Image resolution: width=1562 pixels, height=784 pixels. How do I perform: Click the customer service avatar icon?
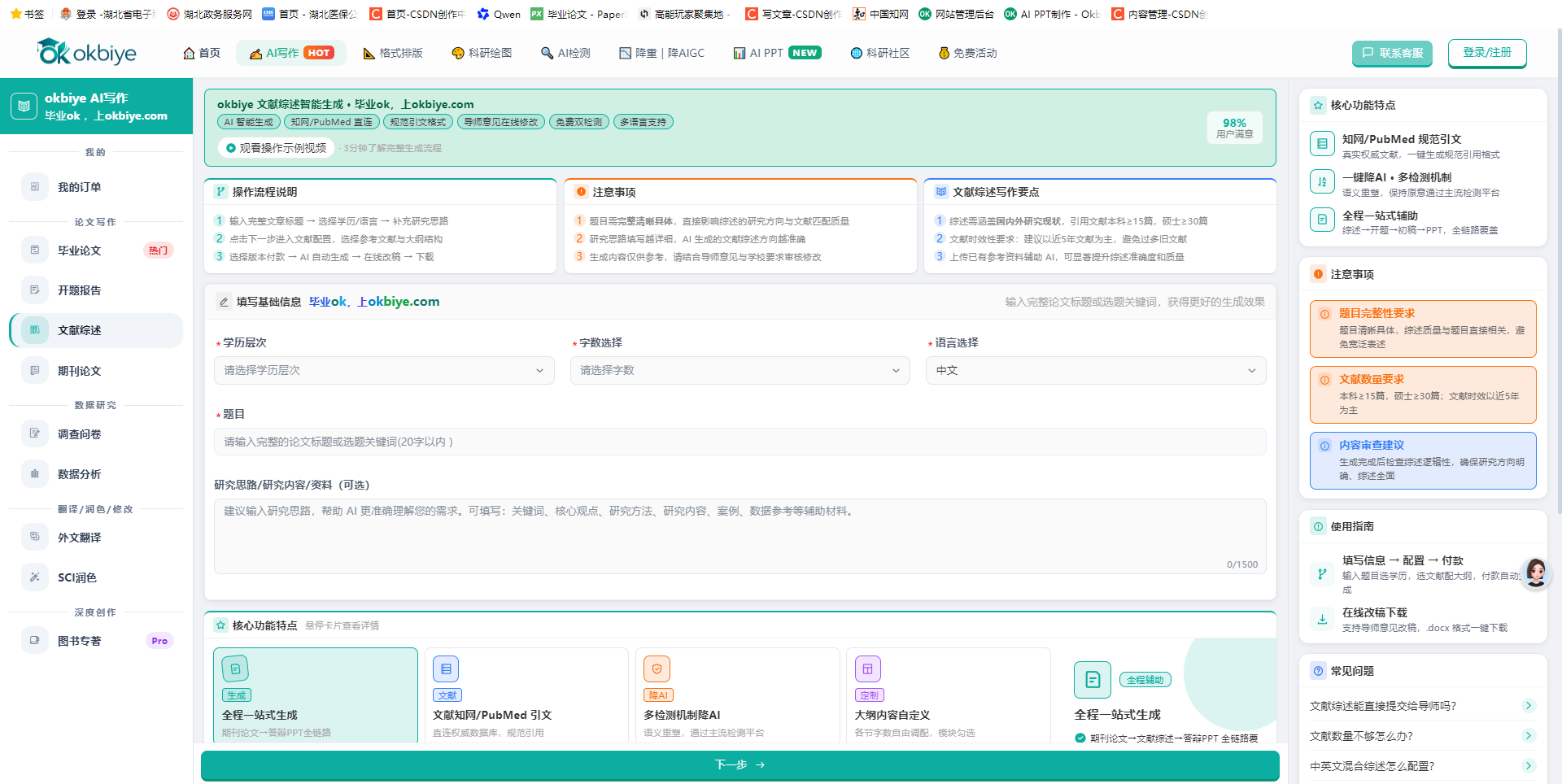pyautogui.click(x=1536, y=573)
